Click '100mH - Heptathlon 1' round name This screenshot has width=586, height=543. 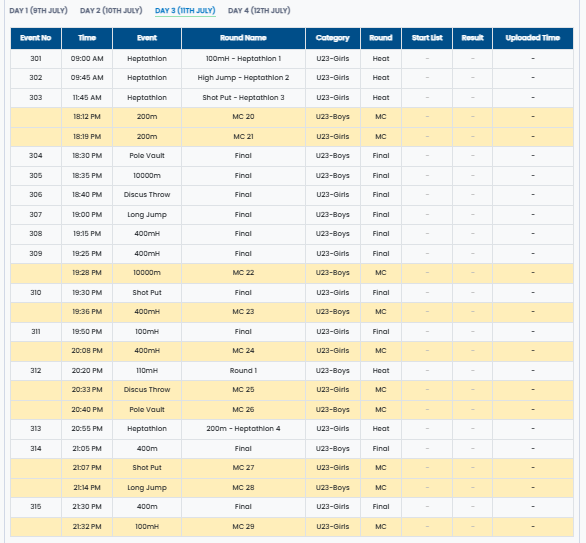[243, 59]
